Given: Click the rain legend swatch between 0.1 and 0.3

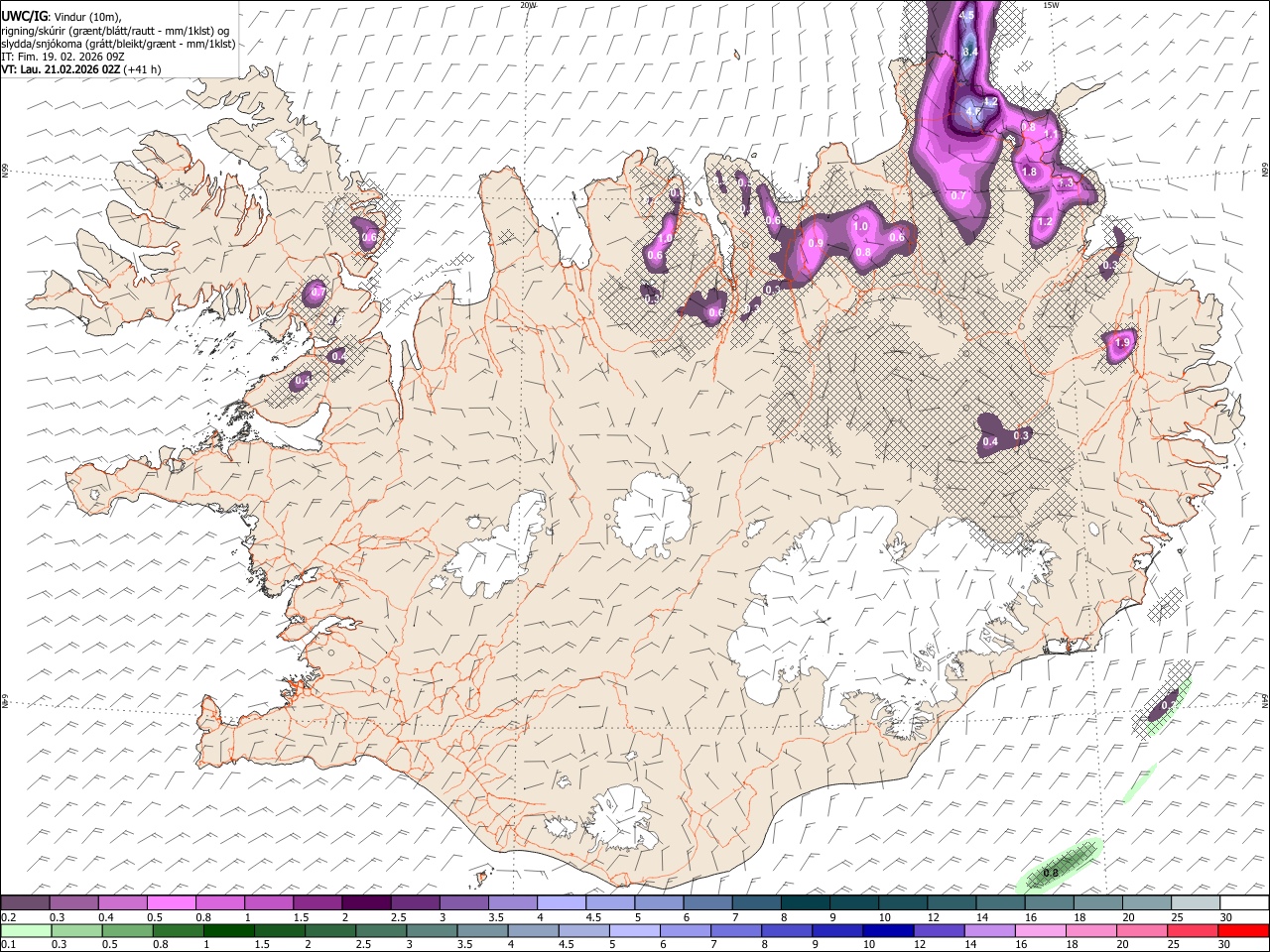Looking at the screenshot, I should point(26,930).
